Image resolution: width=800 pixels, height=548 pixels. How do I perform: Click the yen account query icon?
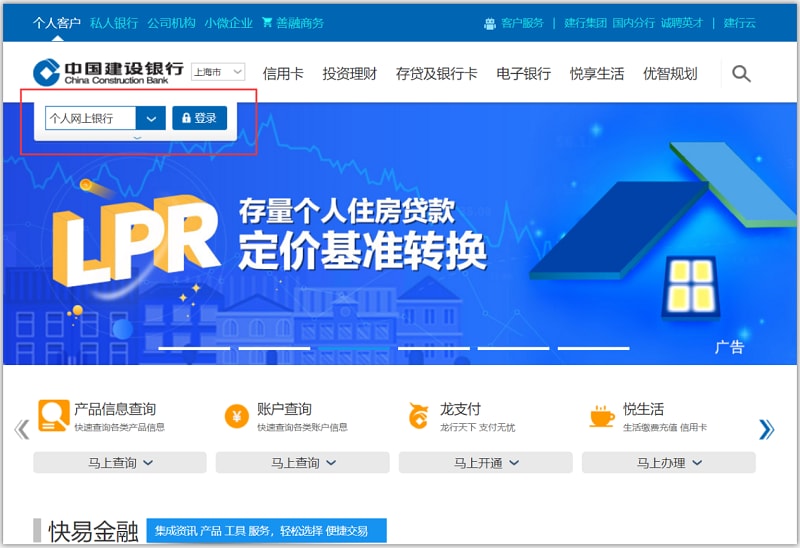coord(236,416)
